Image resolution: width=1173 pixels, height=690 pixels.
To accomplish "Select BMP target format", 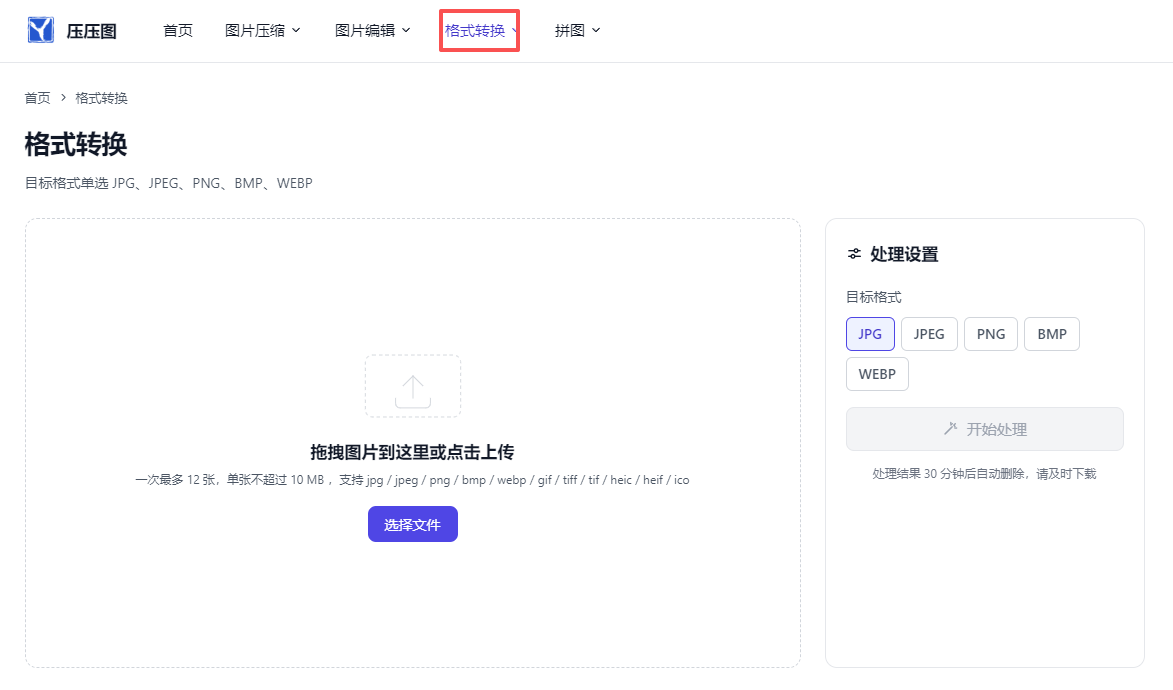I will (1052, 334).
